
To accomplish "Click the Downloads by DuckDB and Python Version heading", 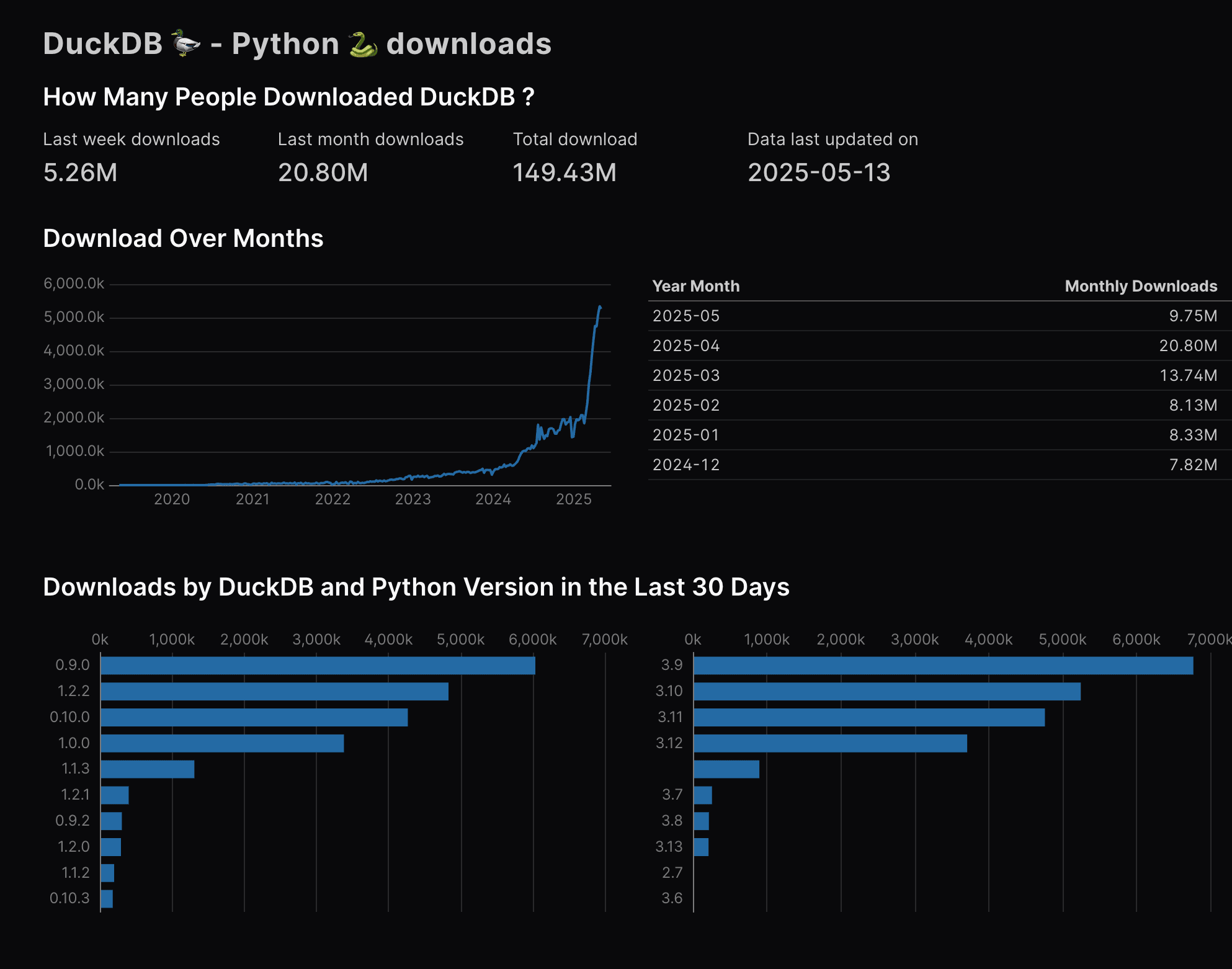I will pyautogui.click(x=416, y=587).
